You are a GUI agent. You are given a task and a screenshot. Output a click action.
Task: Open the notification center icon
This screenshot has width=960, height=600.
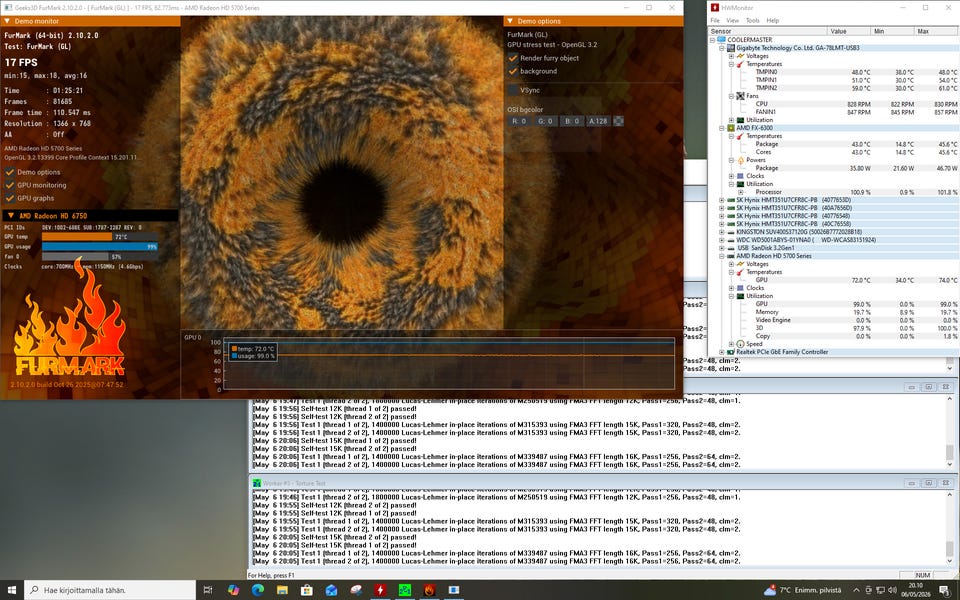tap(945, 590)
